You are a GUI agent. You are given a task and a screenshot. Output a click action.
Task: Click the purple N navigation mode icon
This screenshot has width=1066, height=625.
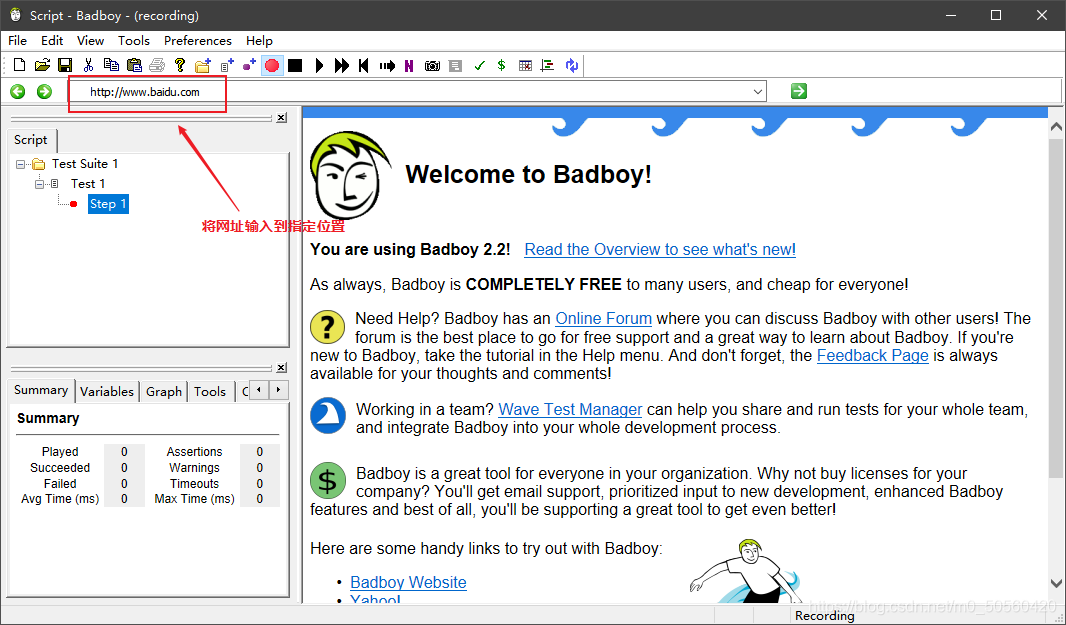pos(409,66)
